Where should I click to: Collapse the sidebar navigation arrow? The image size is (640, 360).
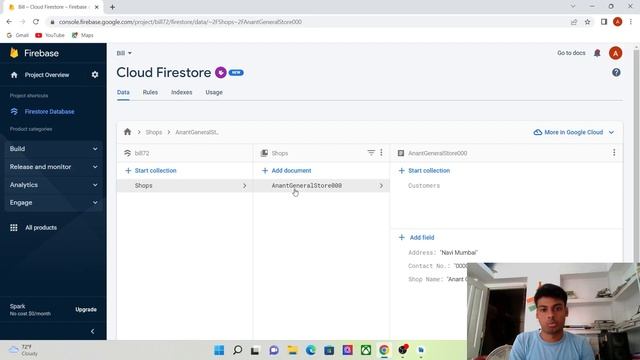(92, 331)
